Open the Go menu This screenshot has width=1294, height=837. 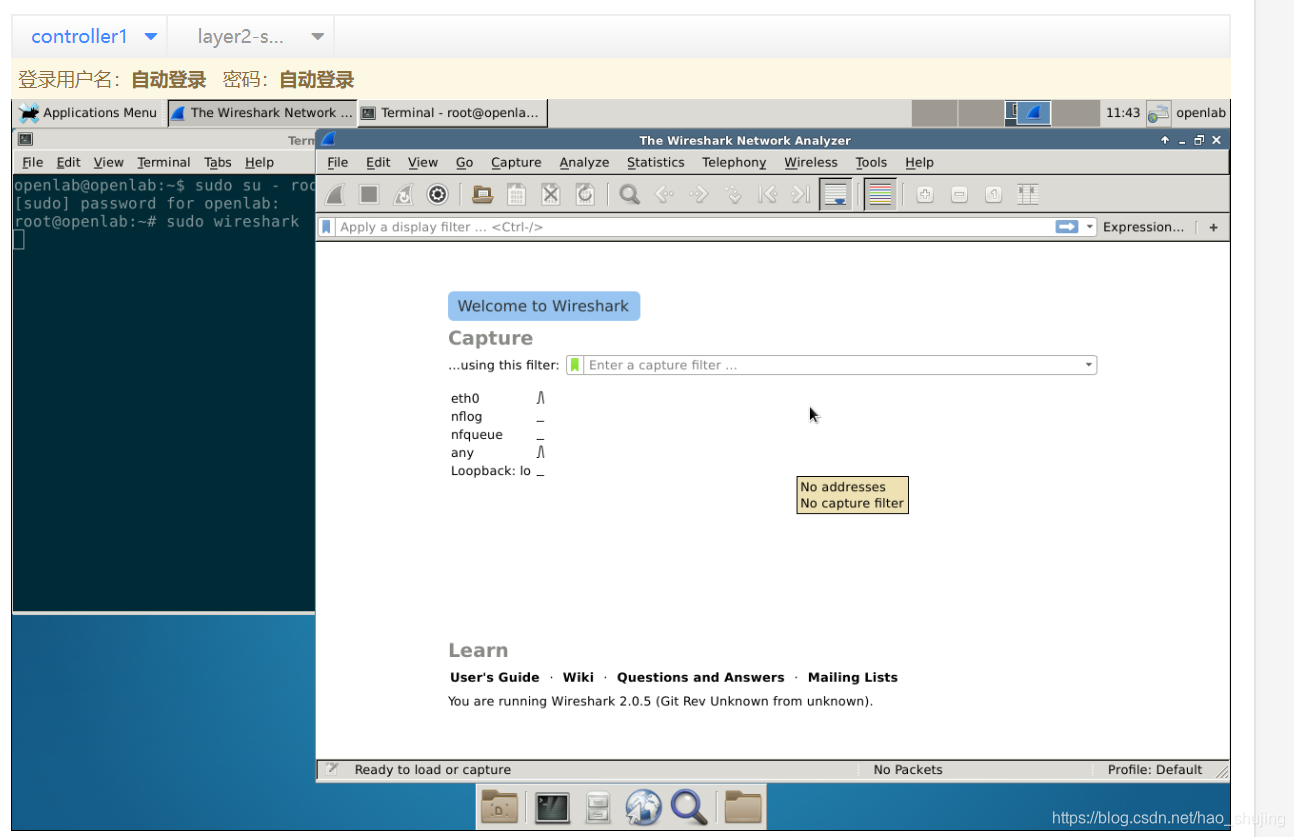[464, 162]
